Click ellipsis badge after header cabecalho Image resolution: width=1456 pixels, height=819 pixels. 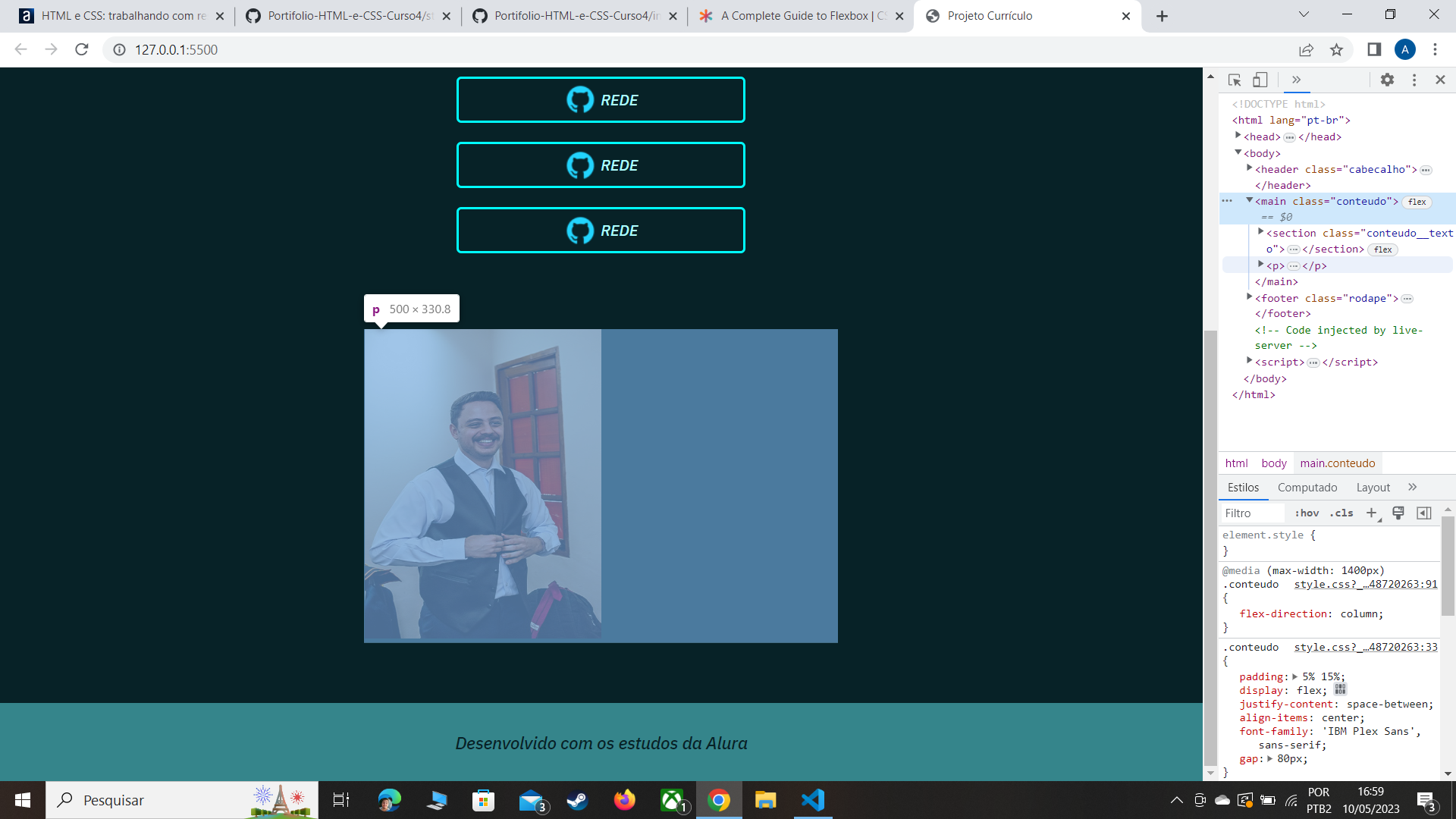tap(1426, 170)
